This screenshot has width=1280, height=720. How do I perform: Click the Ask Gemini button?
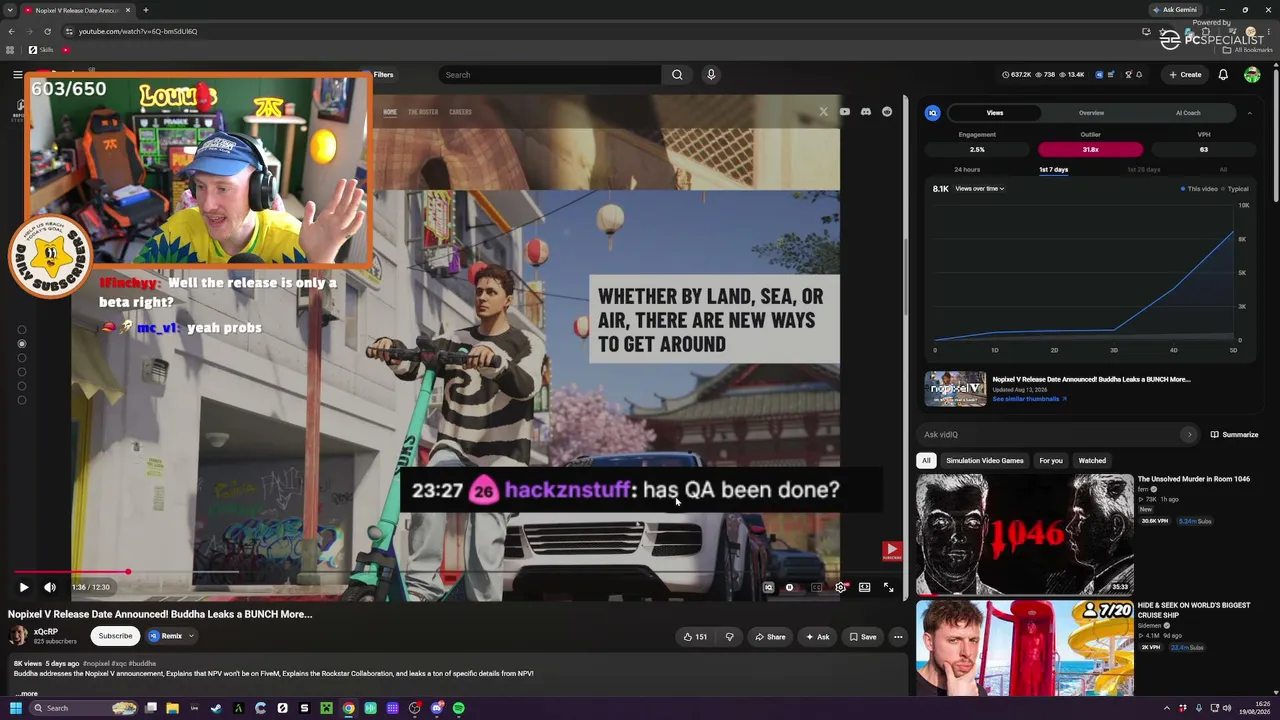(1175, 10)
